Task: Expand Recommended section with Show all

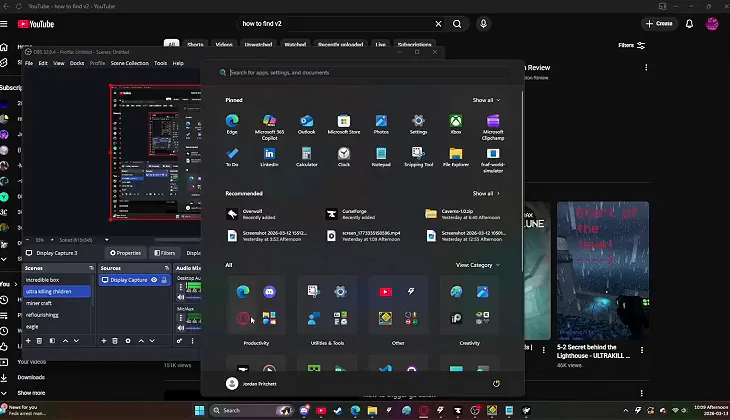Action: click(487, 193)
